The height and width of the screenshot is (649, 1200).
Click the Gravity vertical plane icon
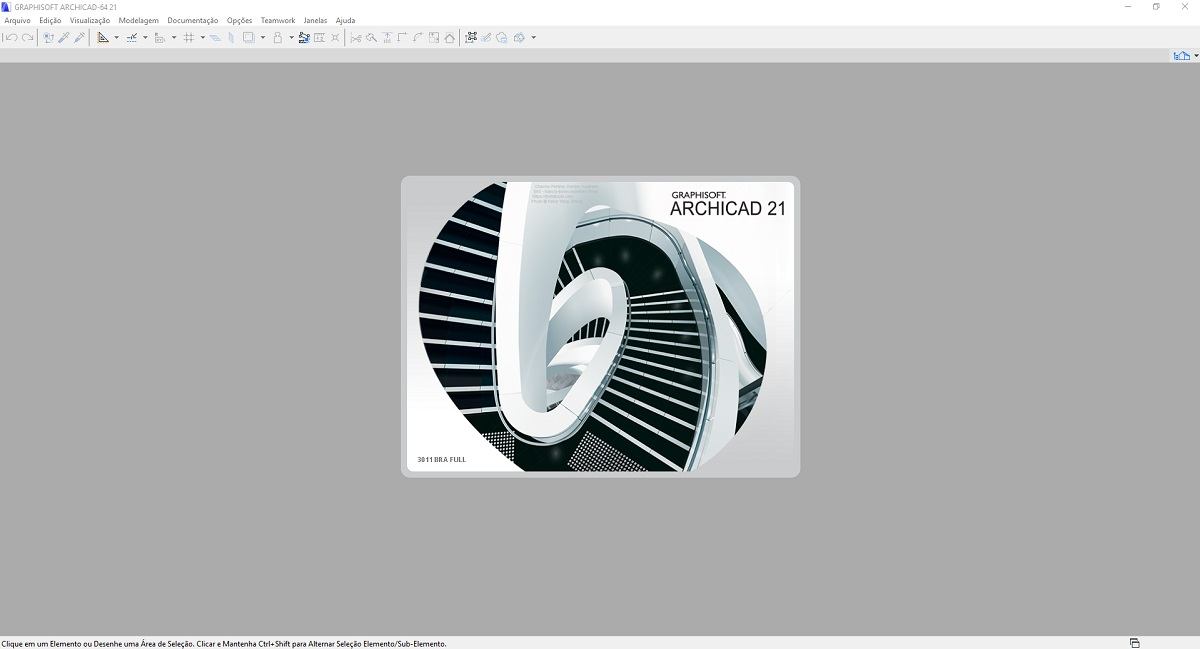(231, 38)
